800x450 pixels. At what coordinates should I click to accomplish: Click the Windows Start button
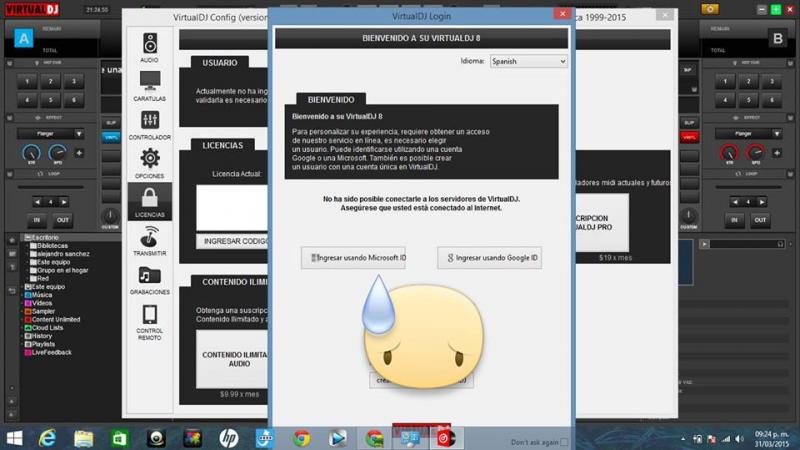pos(14,438)
